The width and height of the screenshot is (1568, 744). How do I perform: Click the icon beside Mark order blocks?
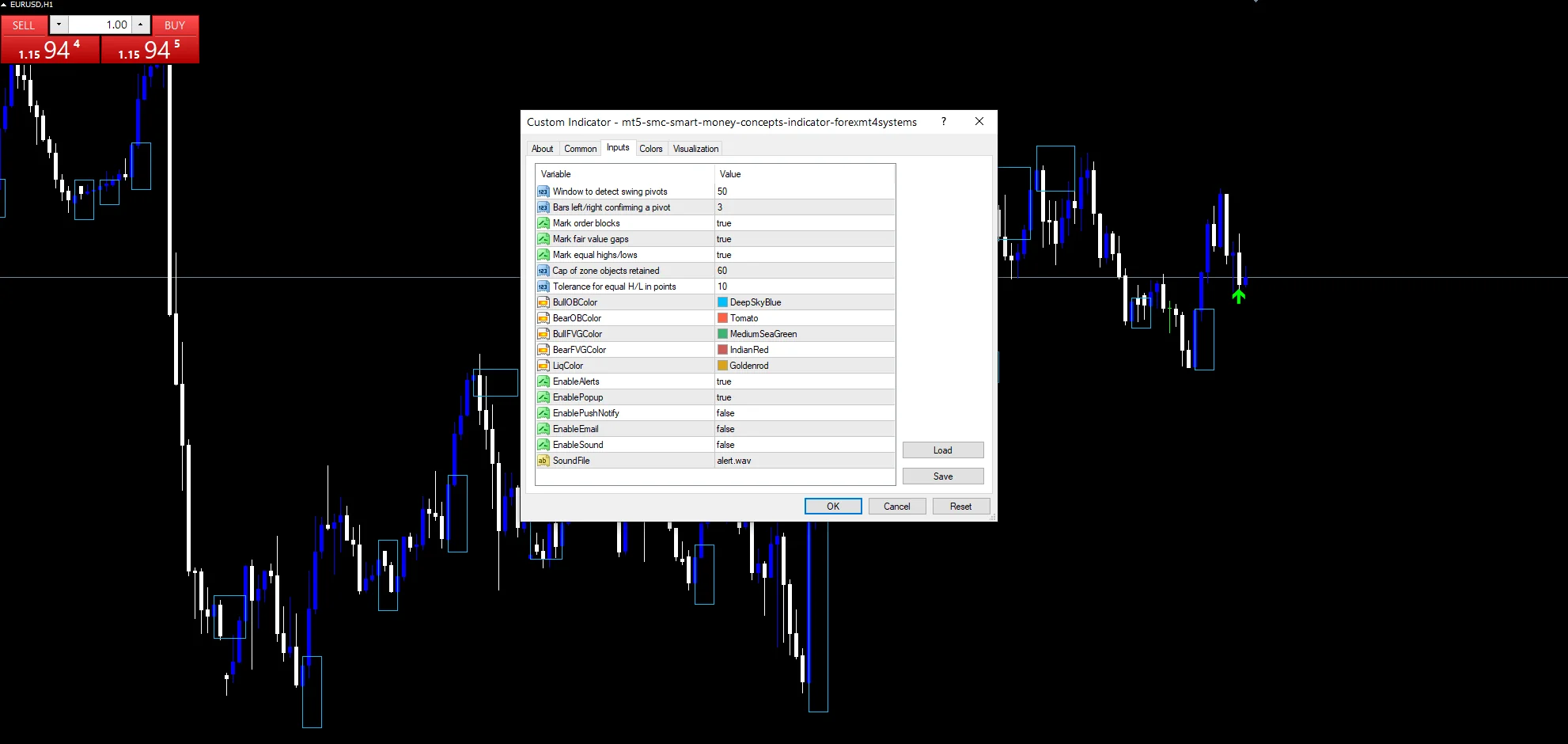coord(543,223)
